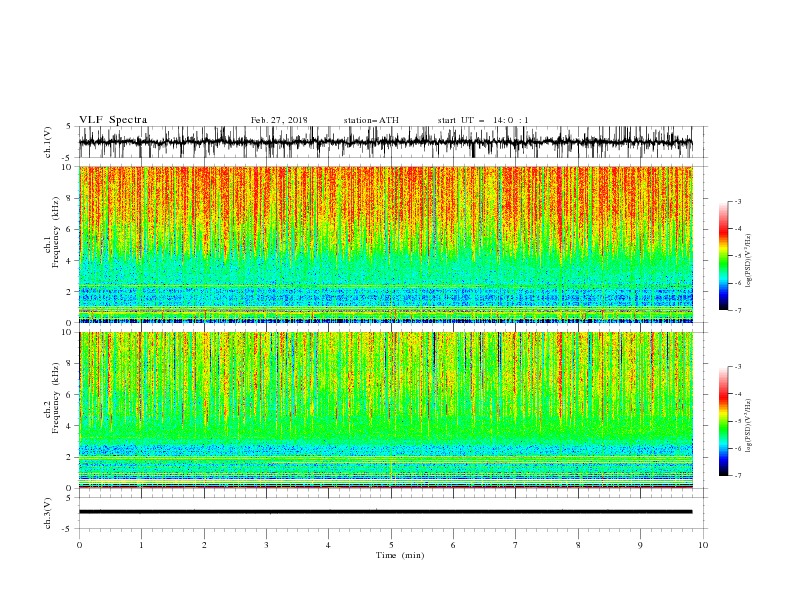The image size is (792, 612).
Task: Click the ch.1 color bar log(PSD) label
Action: (748, 261)
